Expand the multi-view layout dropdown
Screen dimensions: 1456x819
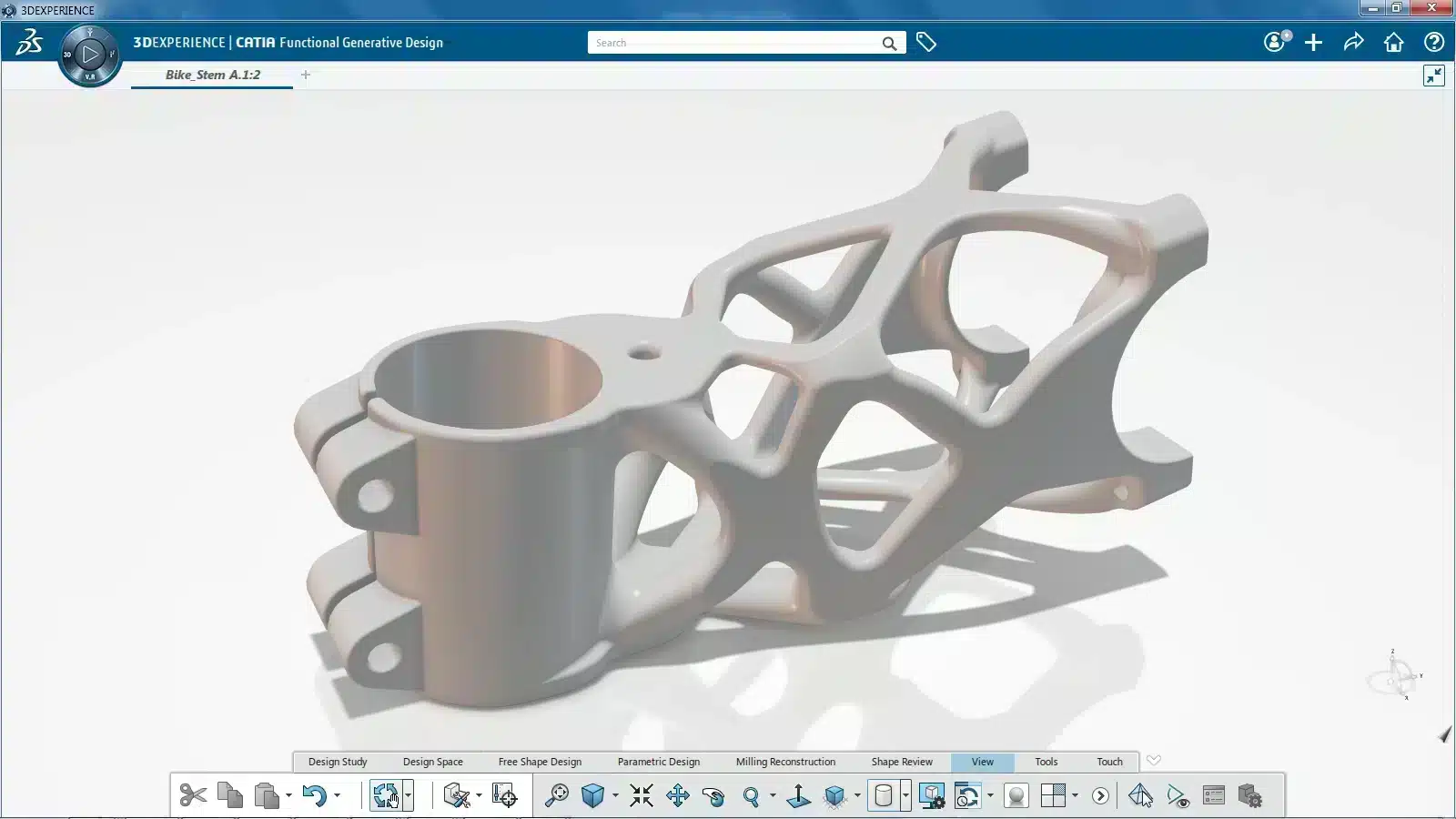1074,795
